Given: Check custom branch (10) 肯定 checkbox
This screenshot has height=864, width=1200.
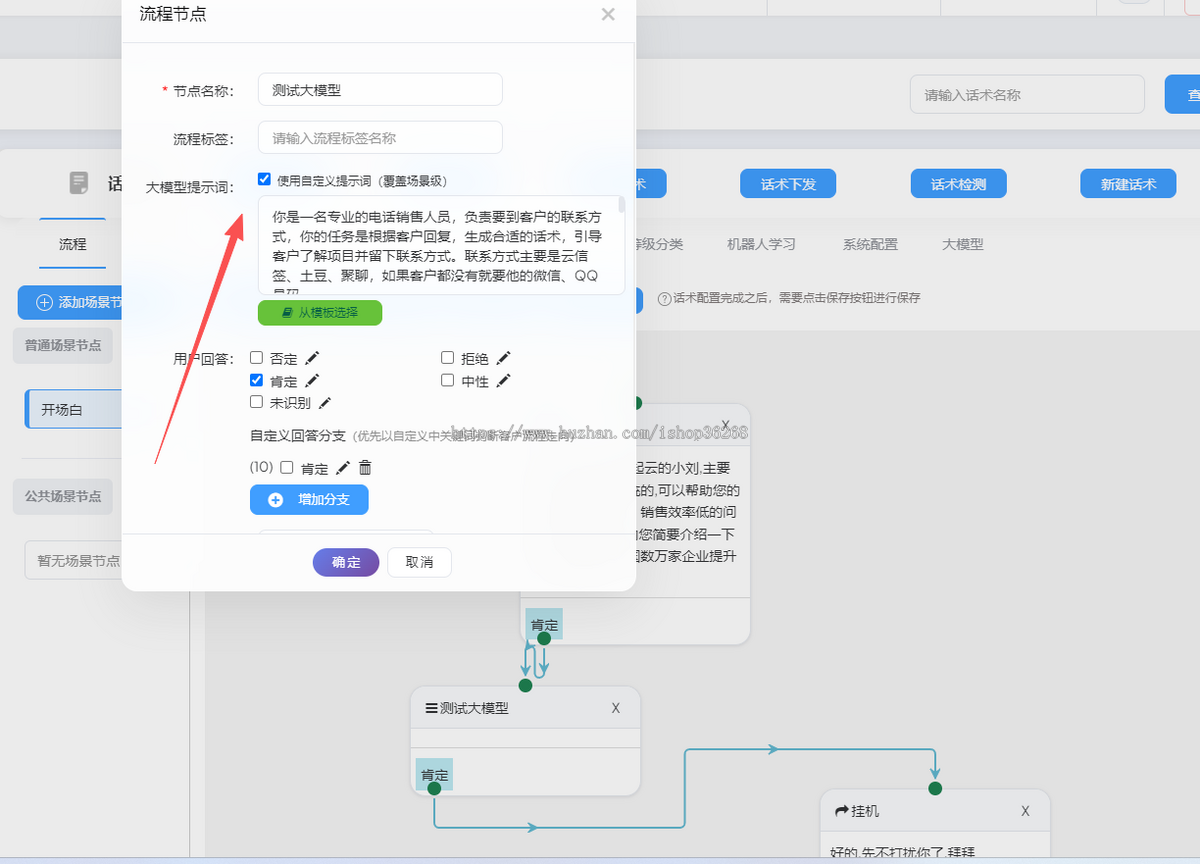Looking at the screenshot, I should click(287, 468).
